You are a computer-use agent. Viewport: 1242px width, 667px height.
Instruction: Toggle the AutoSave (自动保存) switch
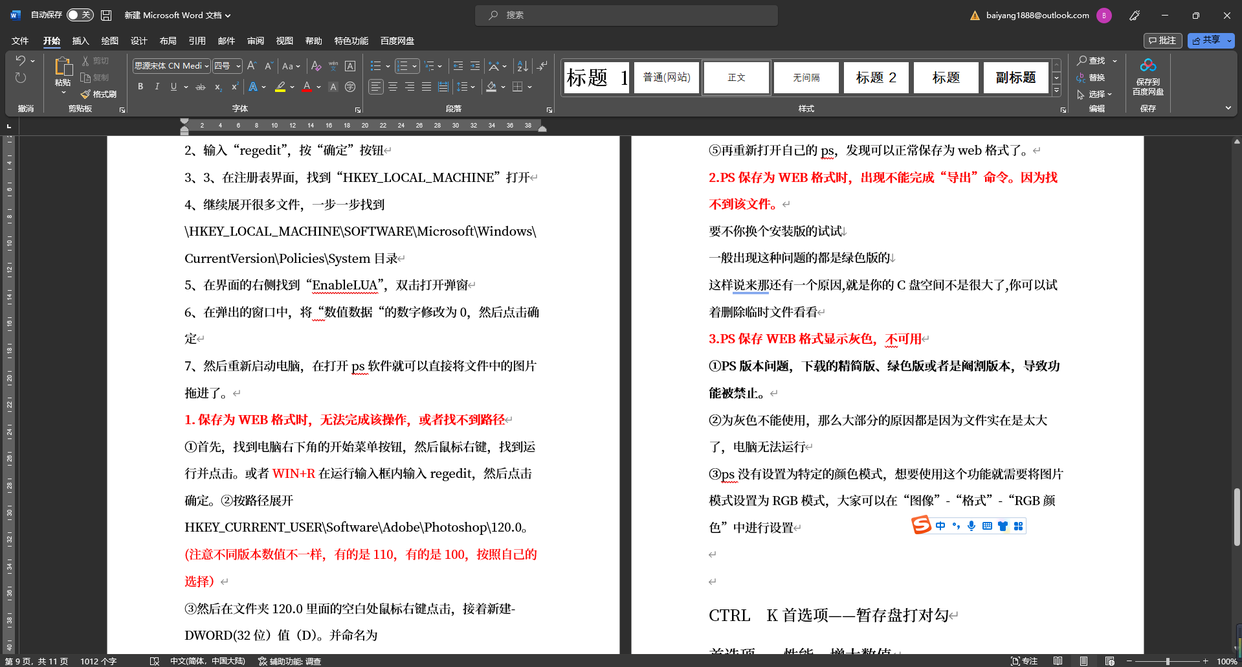(x=79, y=15)
